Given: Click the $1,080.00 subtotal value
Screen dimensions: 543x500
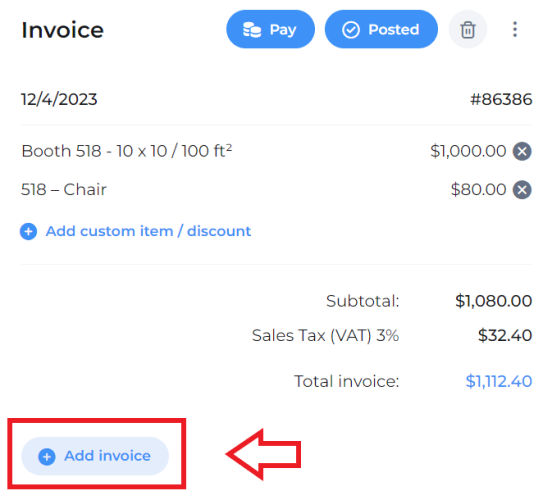Looking at the screenshot, I should tap(493, 301).
